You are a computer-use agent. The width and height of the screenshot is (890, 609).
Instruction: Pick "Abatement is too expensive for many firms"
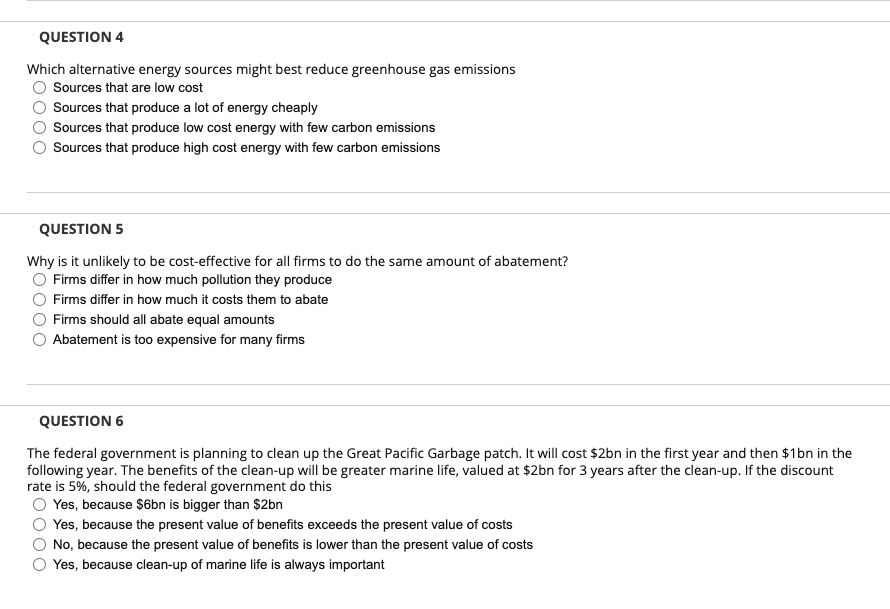[x=39, y=339]
